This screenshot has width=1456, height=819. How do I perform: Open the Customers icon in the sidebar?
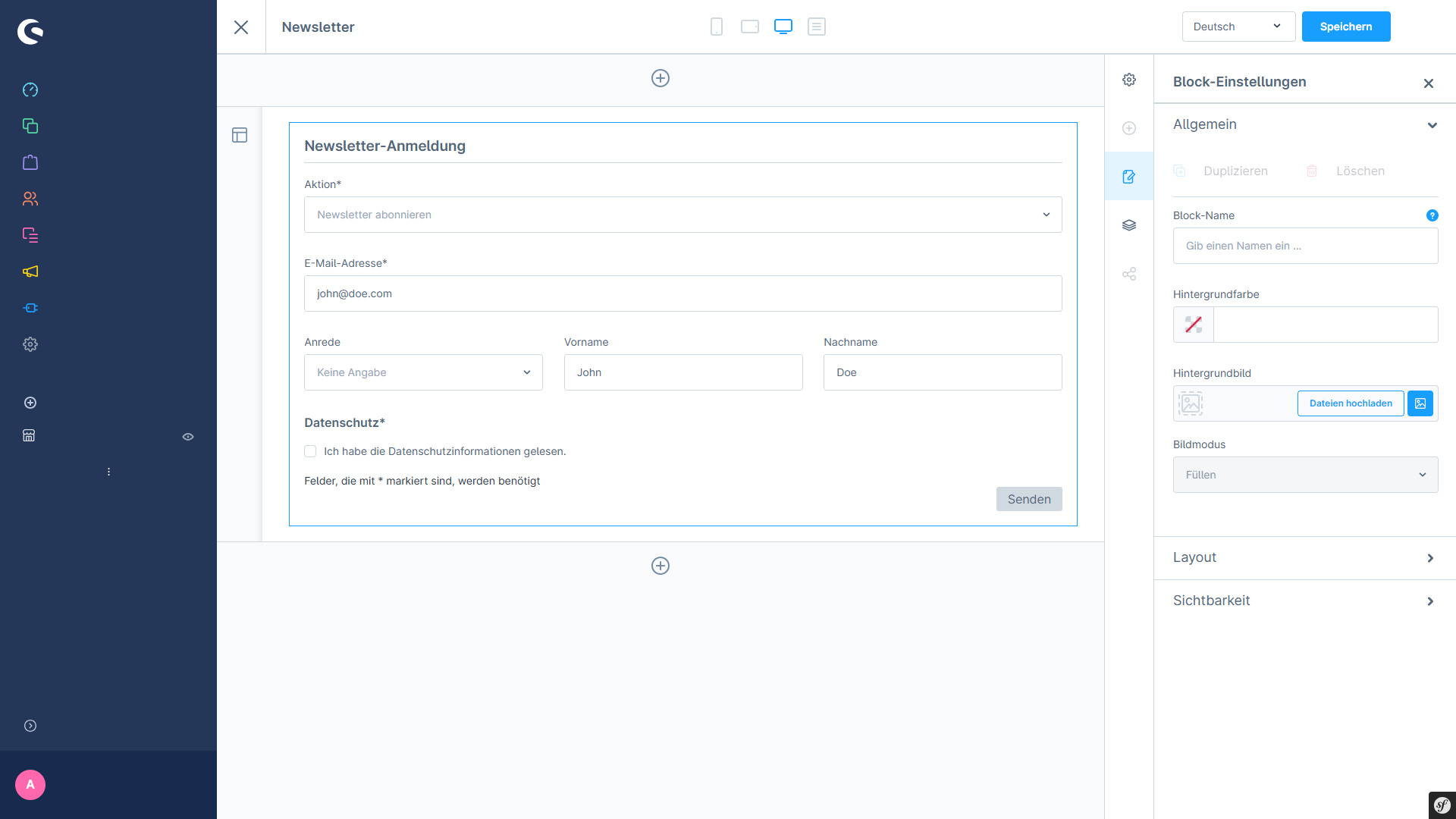pos(30,199)
